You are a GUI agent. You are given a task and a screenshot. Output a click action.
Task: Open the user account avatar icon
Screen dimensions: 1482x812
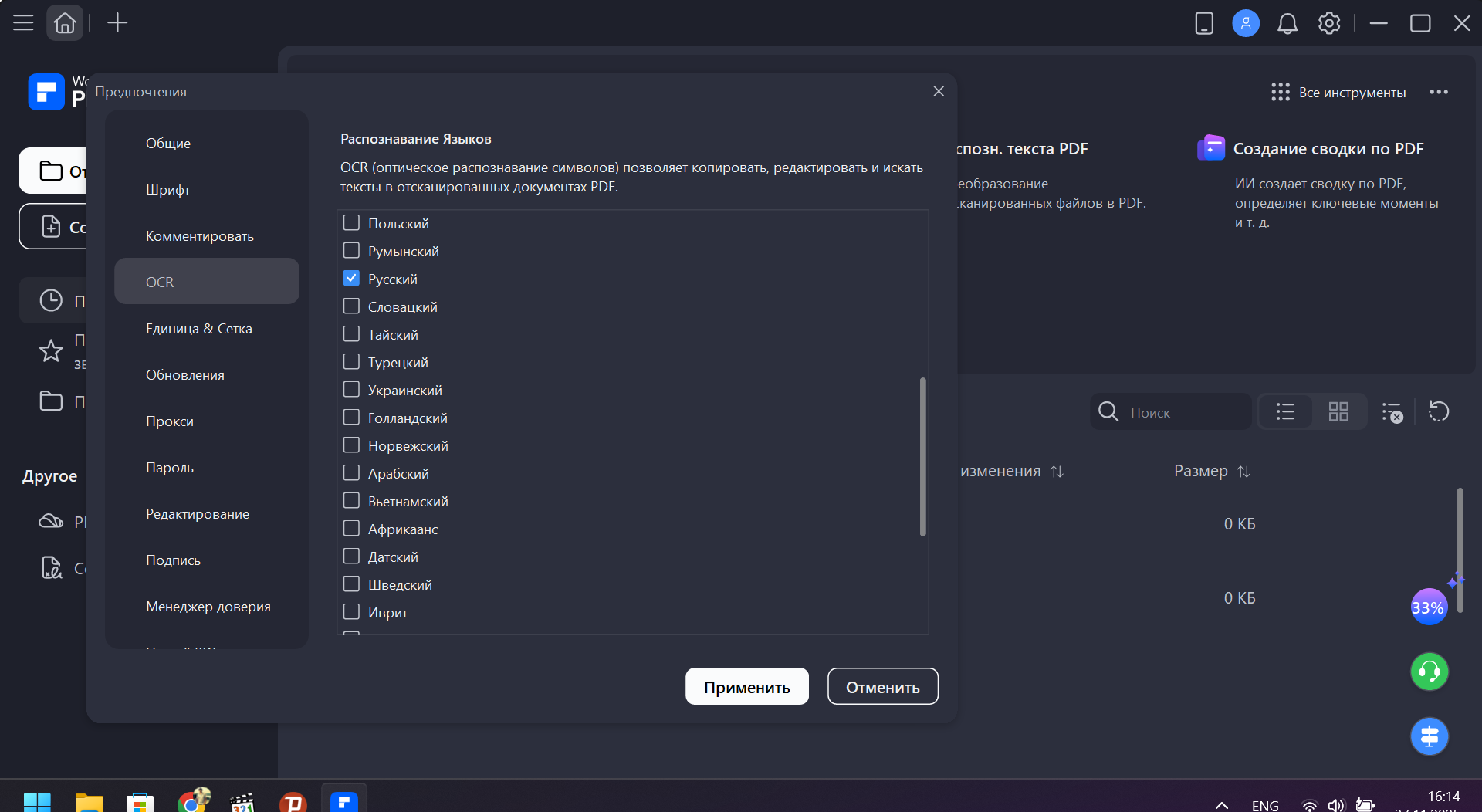tap(1245, 23)
